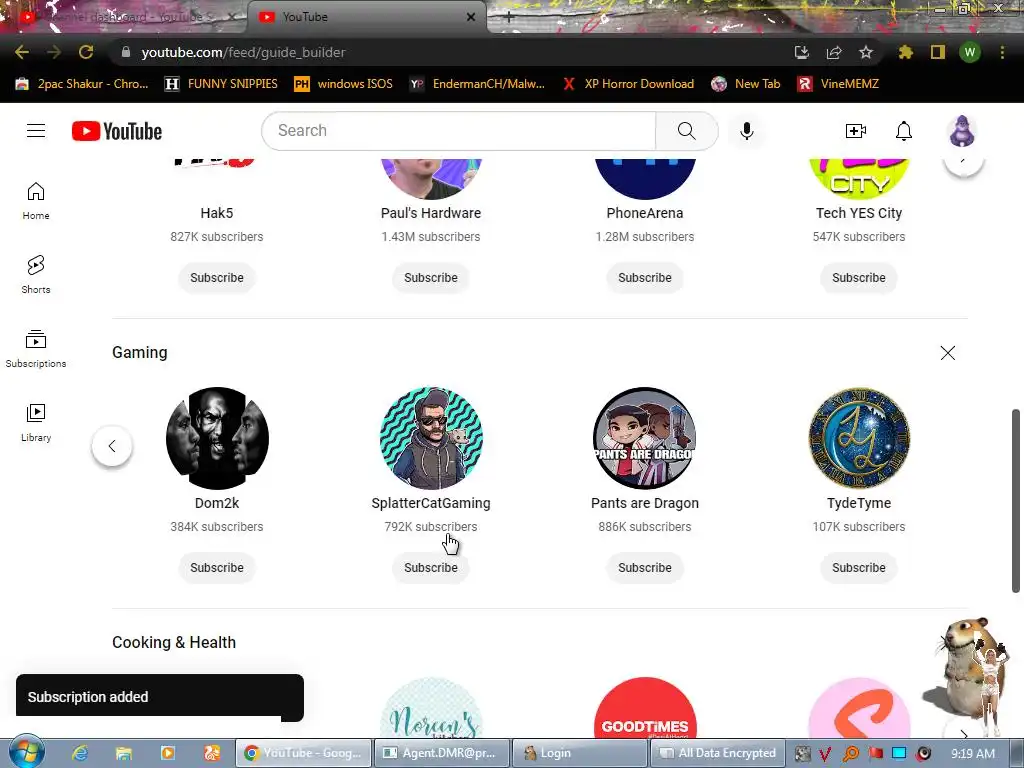Viewport: 1024px width, 768px height.
Task: Reload the page with the refresh icon
Action: (86, 52)
